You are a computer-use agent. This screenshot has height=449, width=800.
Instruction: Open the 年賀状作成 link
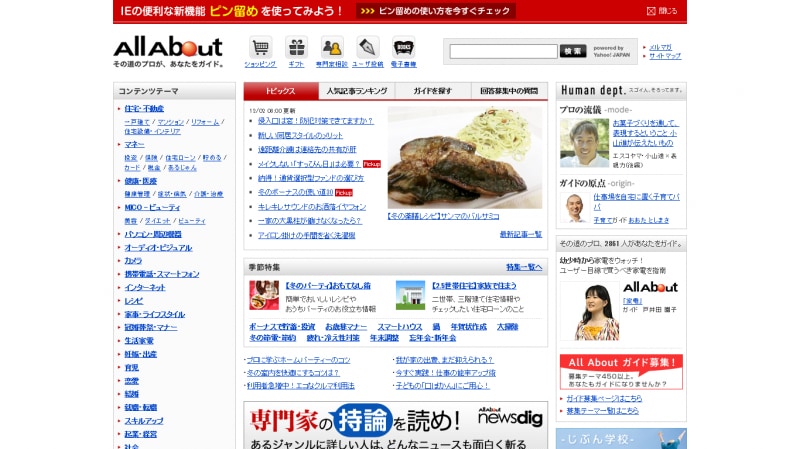tap(468, 327)
